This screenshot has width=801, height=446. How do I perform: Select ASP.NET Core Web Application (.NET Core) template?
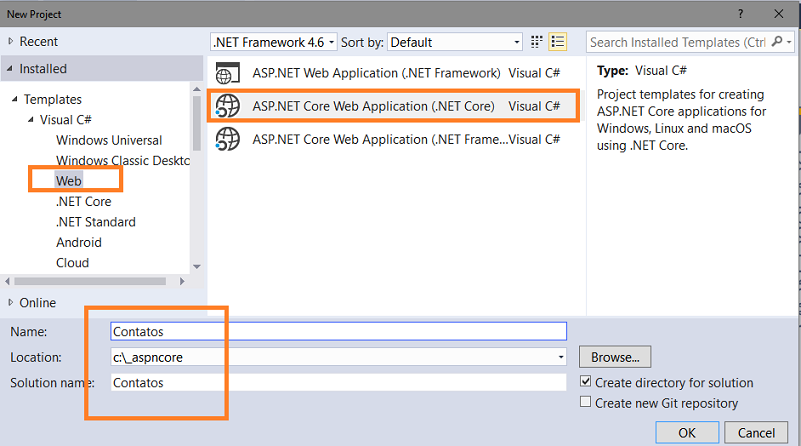(x=393, y=106)
